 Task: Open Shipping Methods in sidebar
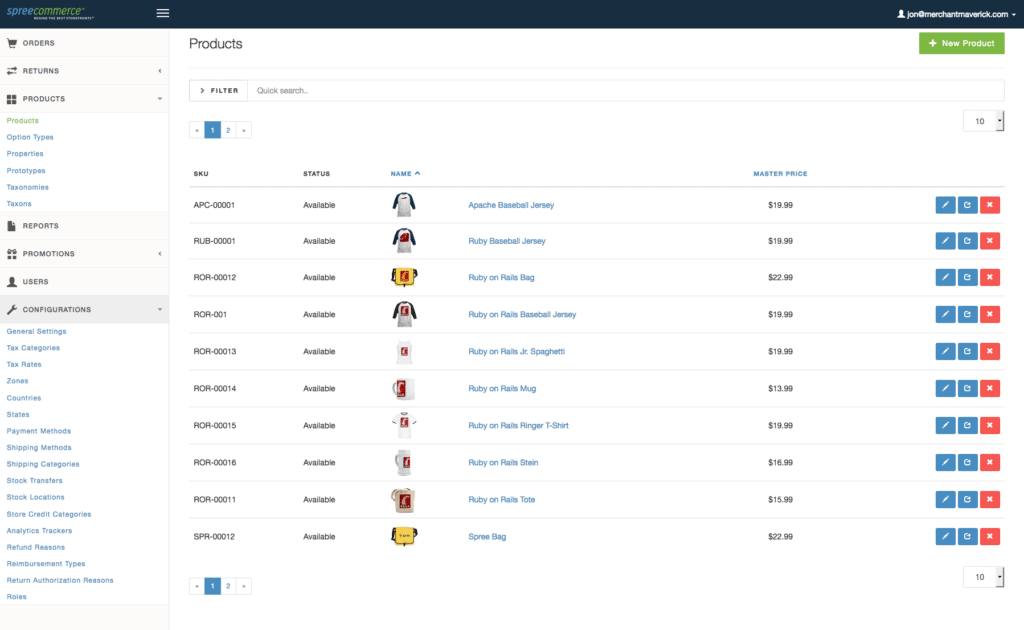coord(39,448)
